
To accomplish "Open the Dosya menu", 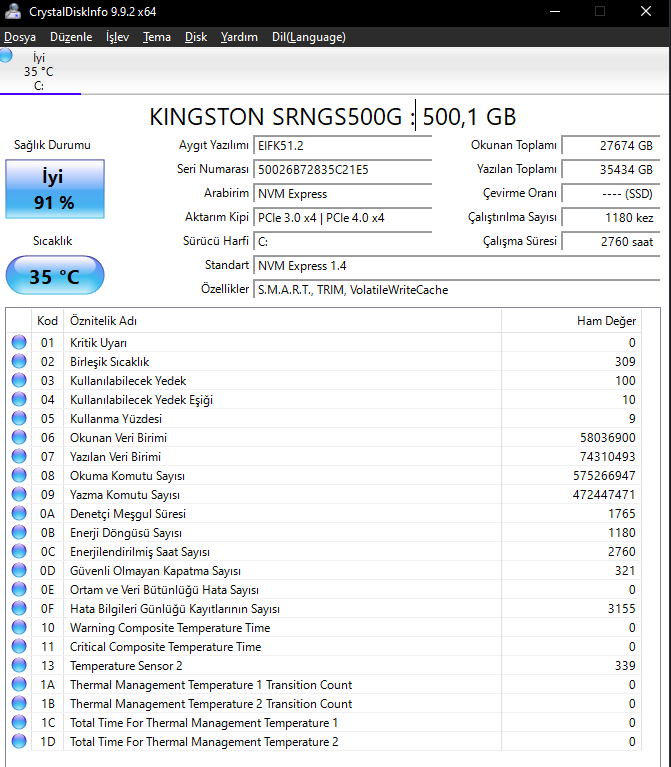I will pos(20,37).
